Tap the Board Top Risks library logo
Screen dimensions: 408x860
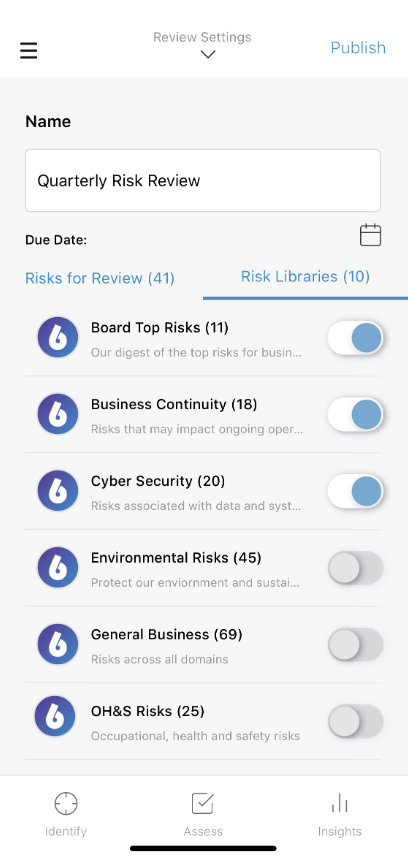[x=58, y=337]
